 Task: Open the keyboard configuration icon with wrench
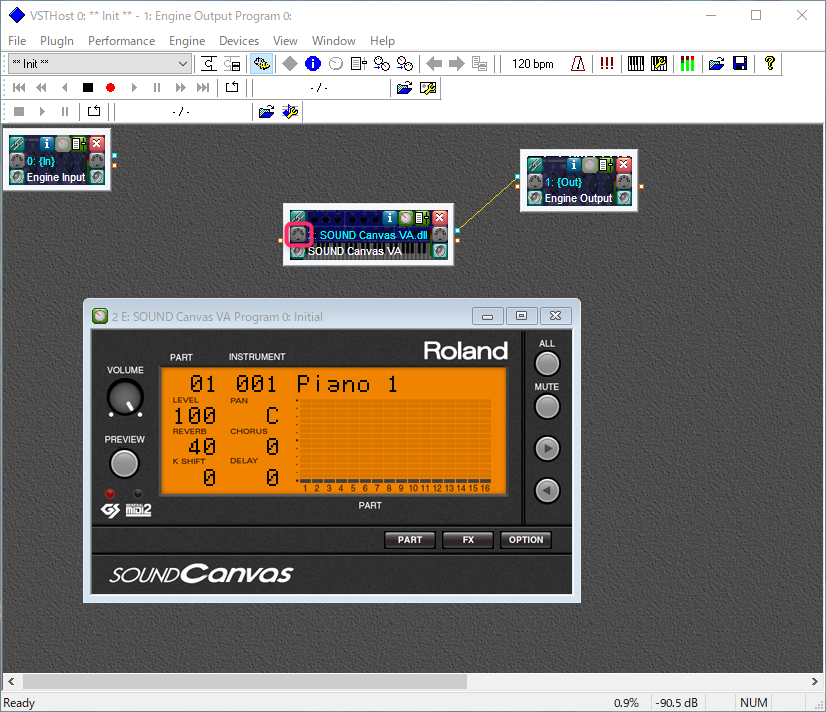click(658, 64)
